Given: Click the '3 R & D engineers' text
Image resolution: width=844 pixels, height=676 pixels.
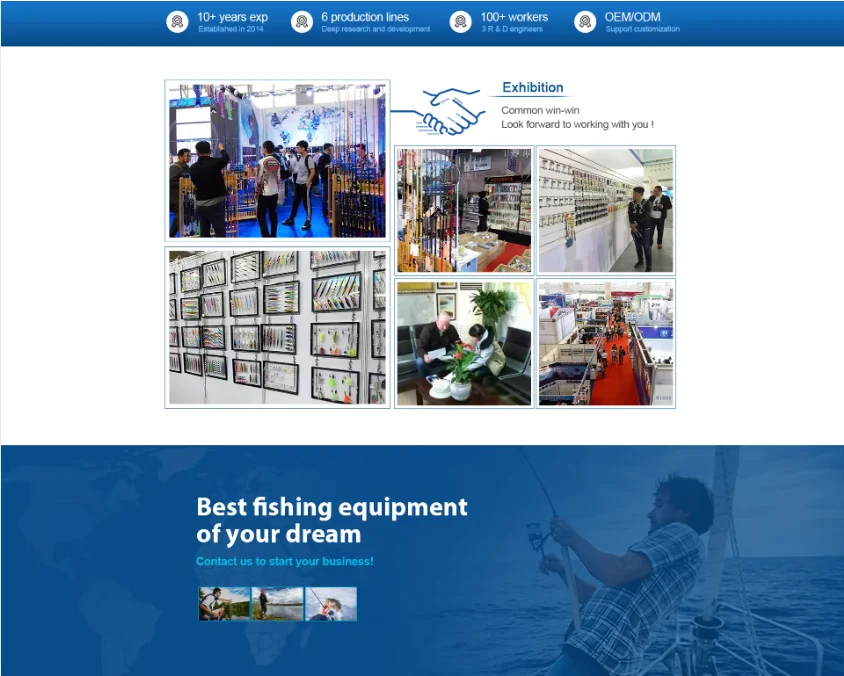Looking at the screenshot, I should (x=512, y=29).
